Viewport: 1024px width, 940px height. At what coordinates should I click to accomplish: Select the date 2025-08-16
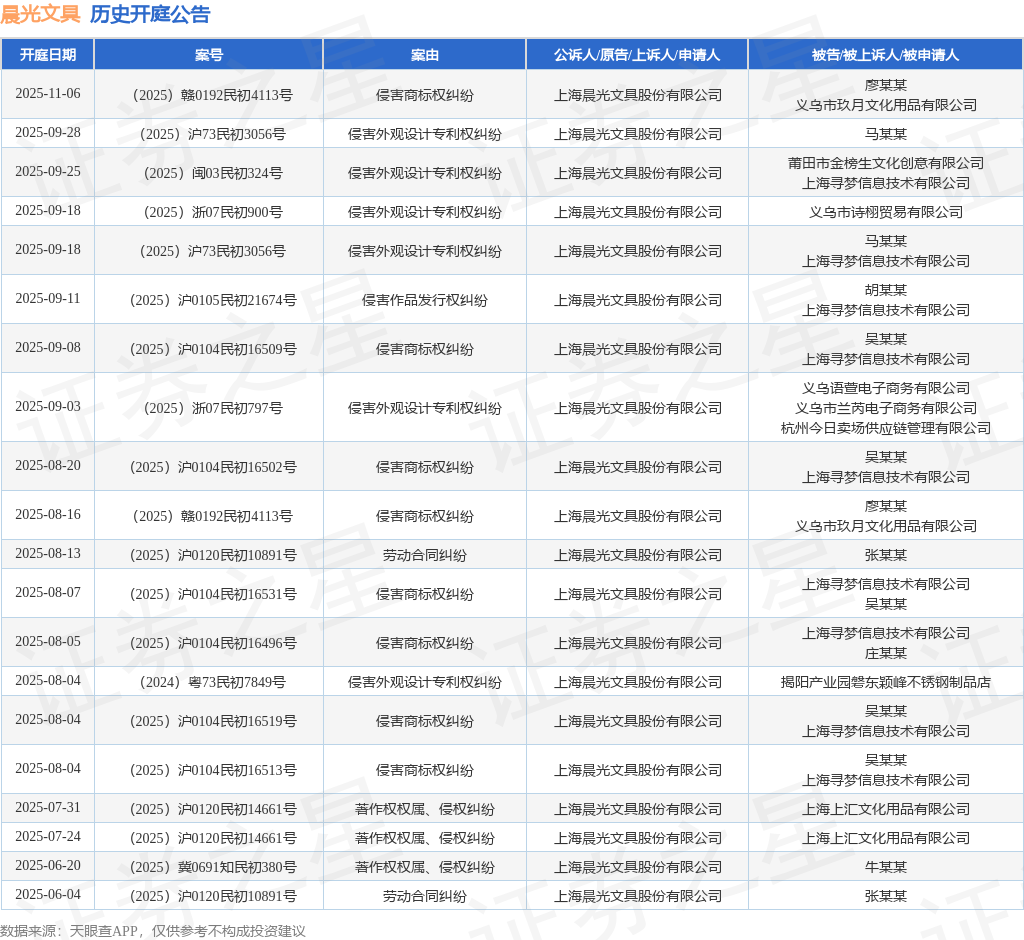point(48,515)
